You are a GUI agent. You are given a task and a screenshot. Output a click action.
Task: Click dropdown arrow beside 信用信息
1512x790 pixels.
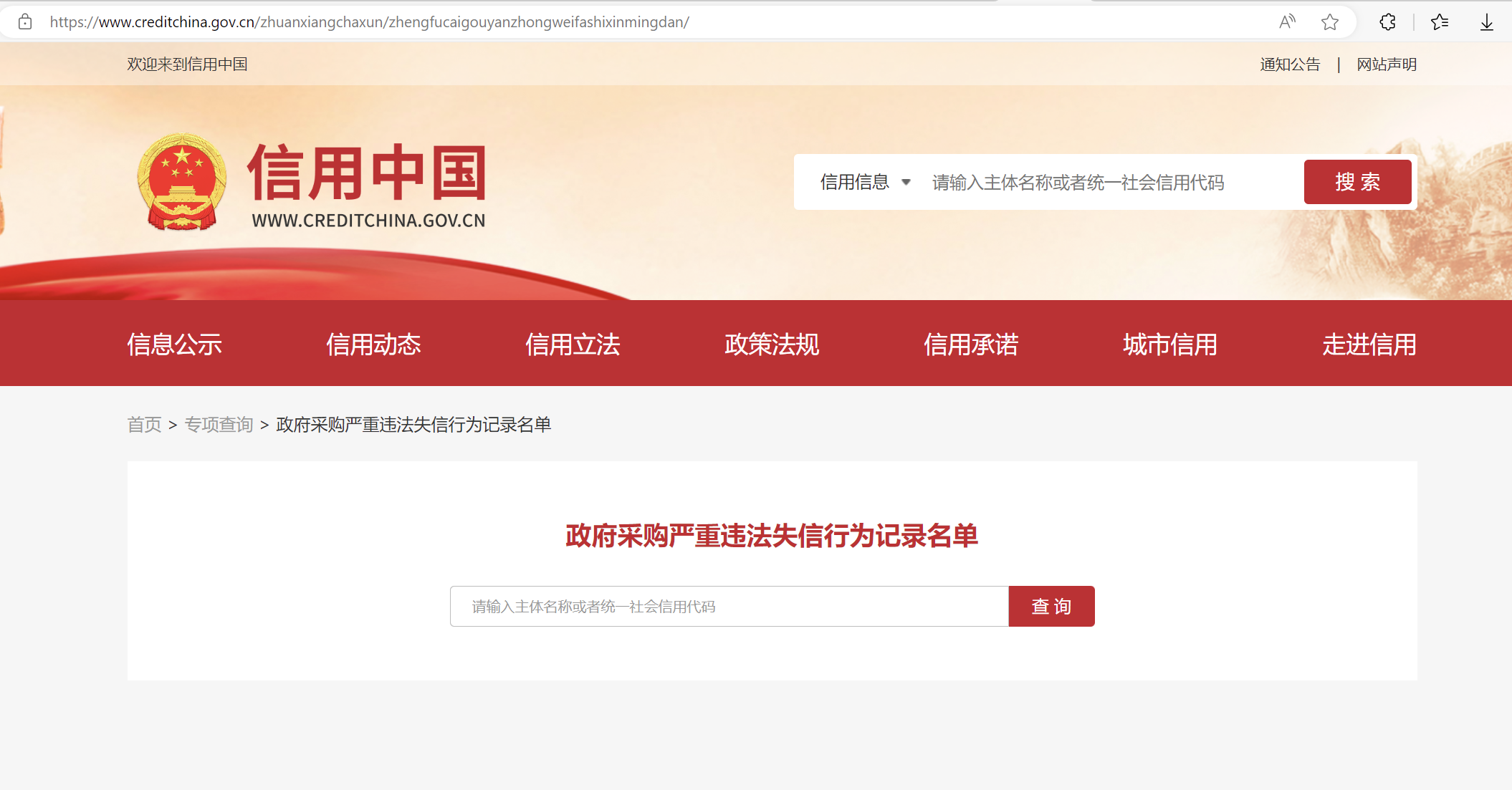[906, 183]
